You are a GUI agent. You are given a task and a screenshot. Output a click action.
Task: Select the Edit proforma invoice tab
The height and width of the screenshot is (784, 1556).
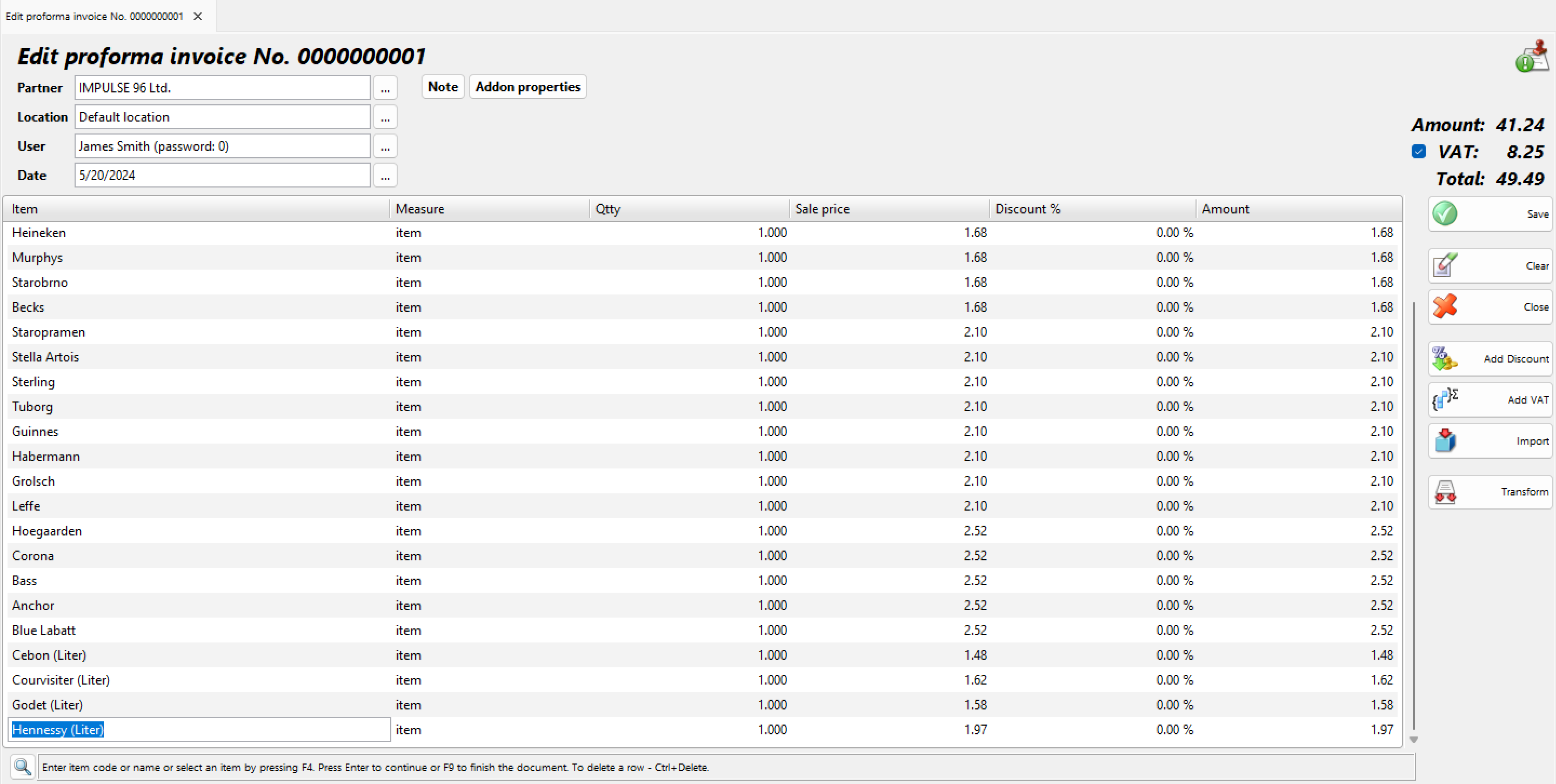tap(94, 16)
